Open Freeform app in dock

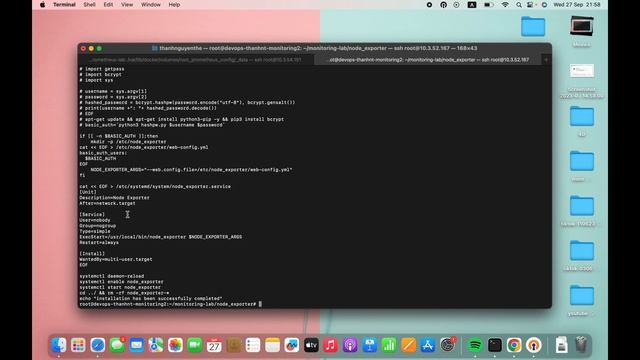pyautogui.click(x=292, y=345)
